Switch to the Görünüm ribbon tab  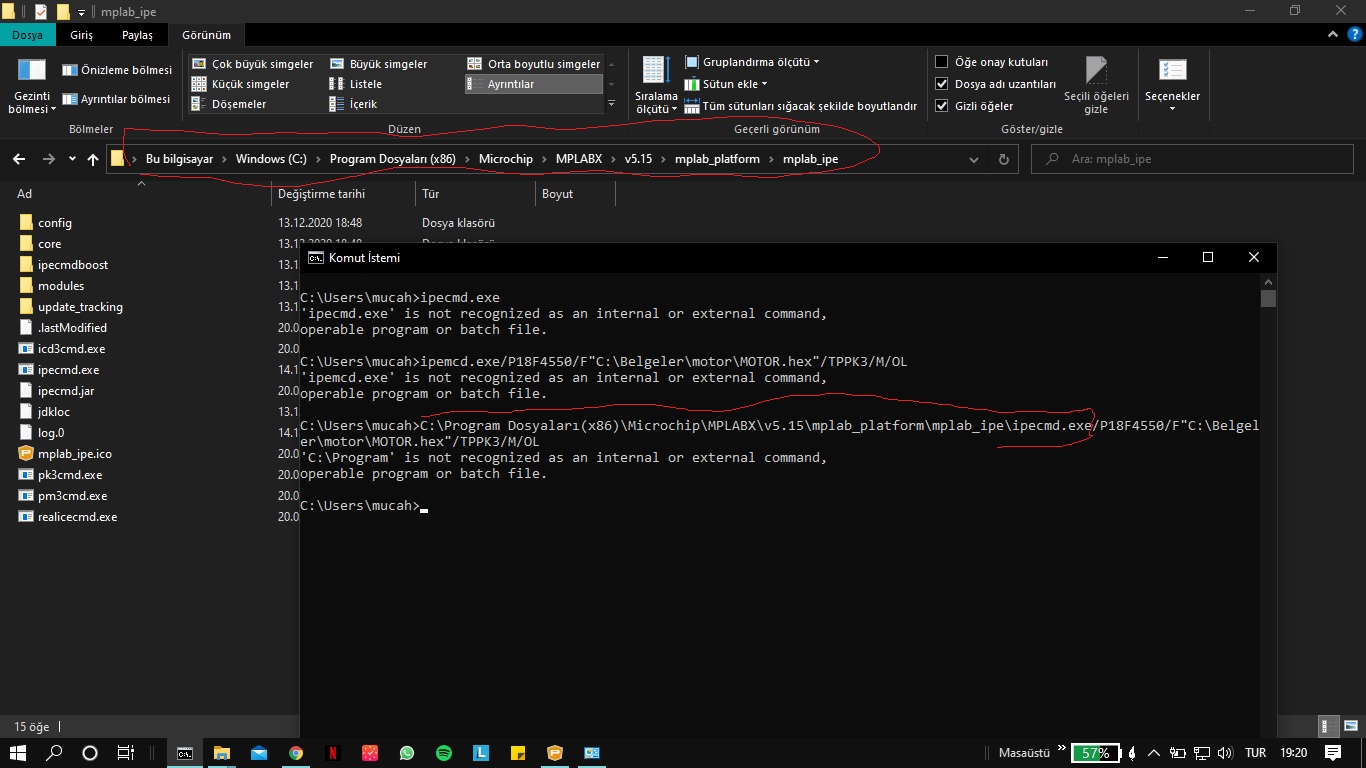[x=206, y=35]
